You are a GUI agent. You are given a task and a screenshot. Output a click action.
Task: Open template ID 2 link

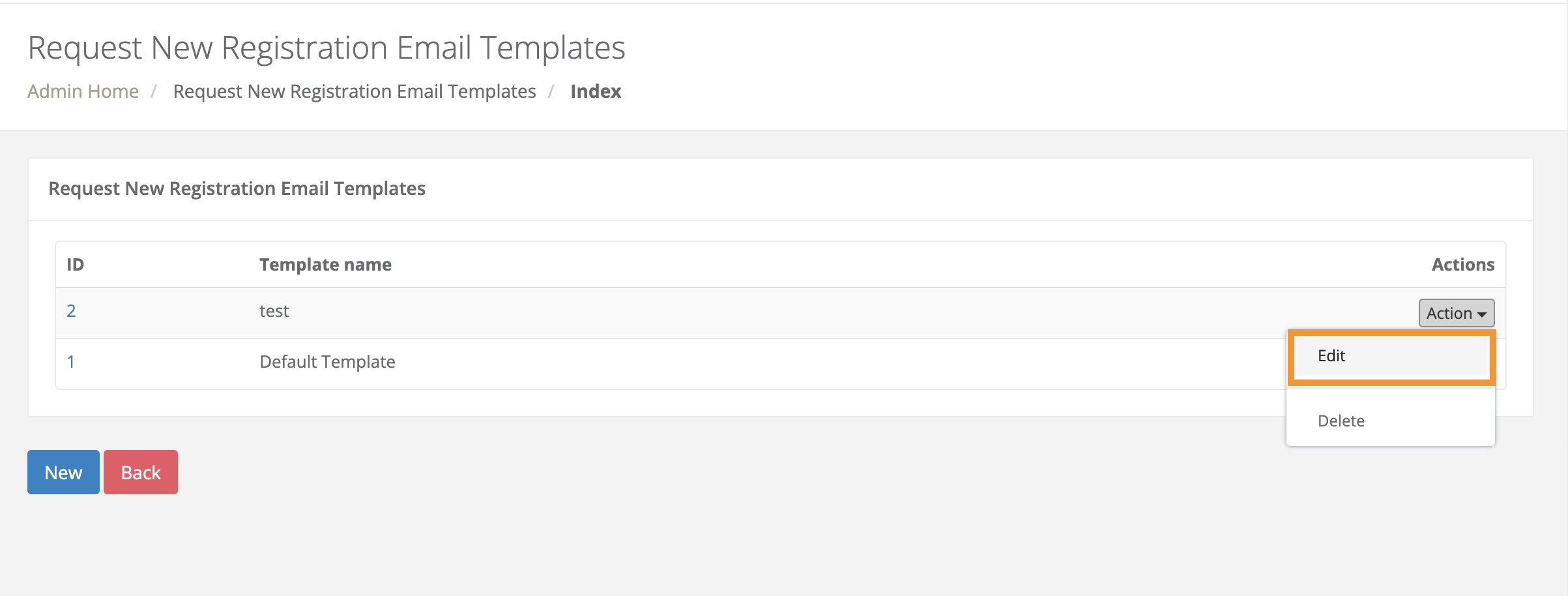[x=71, y=311]
